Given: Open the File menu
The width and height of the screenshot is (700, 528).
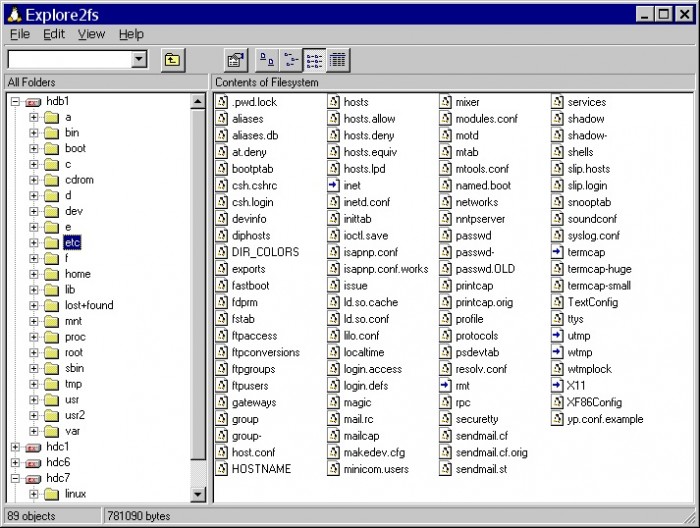Looking at the screenshot, I should (x=20, y=34).
